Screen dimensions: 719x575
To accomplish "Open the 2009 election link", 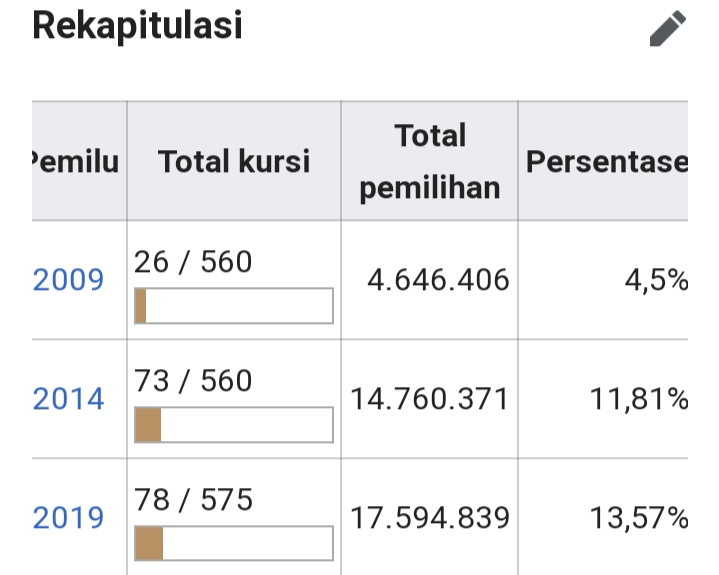I will (x=68, y=279).
